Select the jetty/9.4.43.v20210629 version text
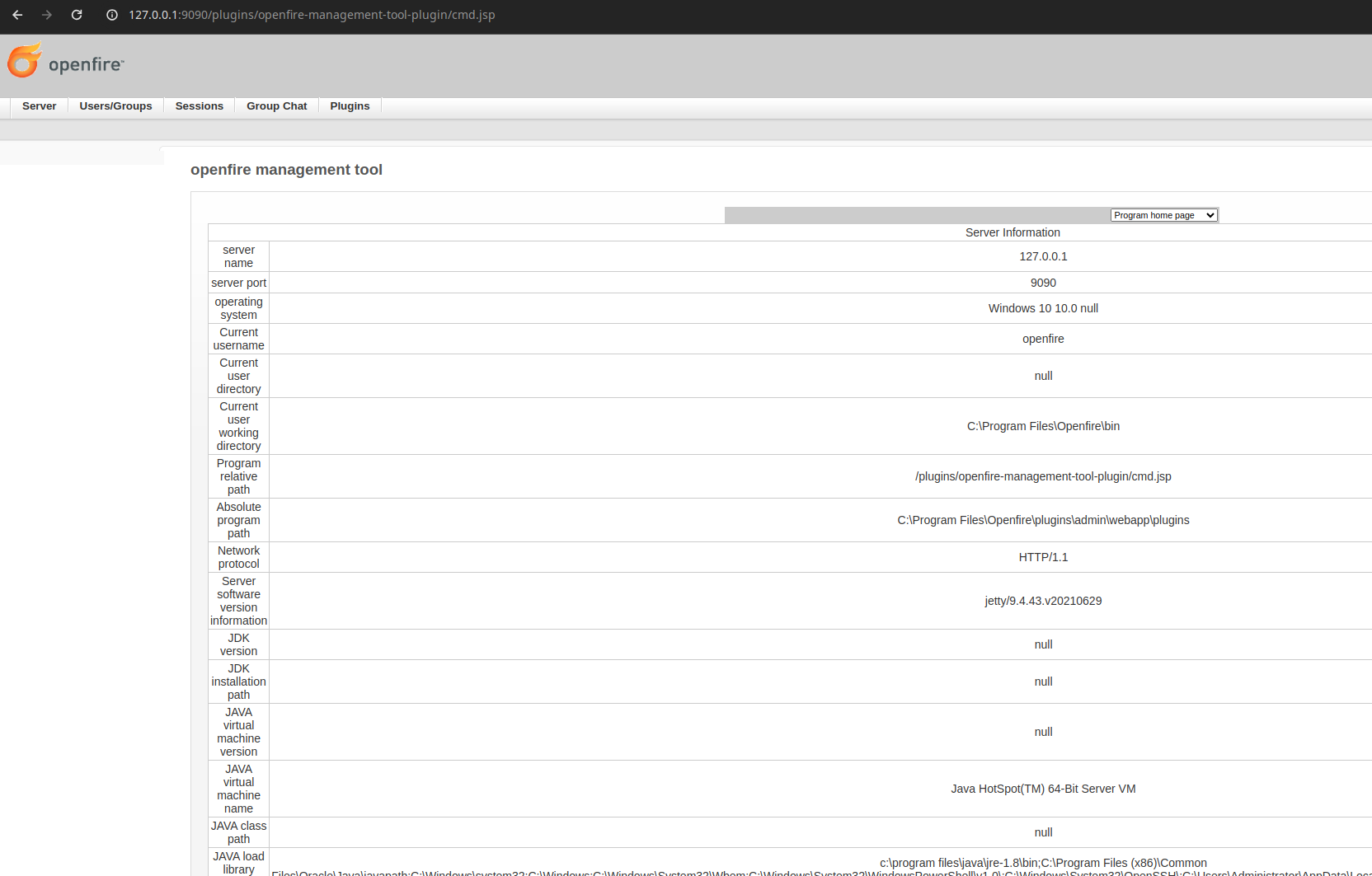1372x876 pixels. coord(1043,601)
